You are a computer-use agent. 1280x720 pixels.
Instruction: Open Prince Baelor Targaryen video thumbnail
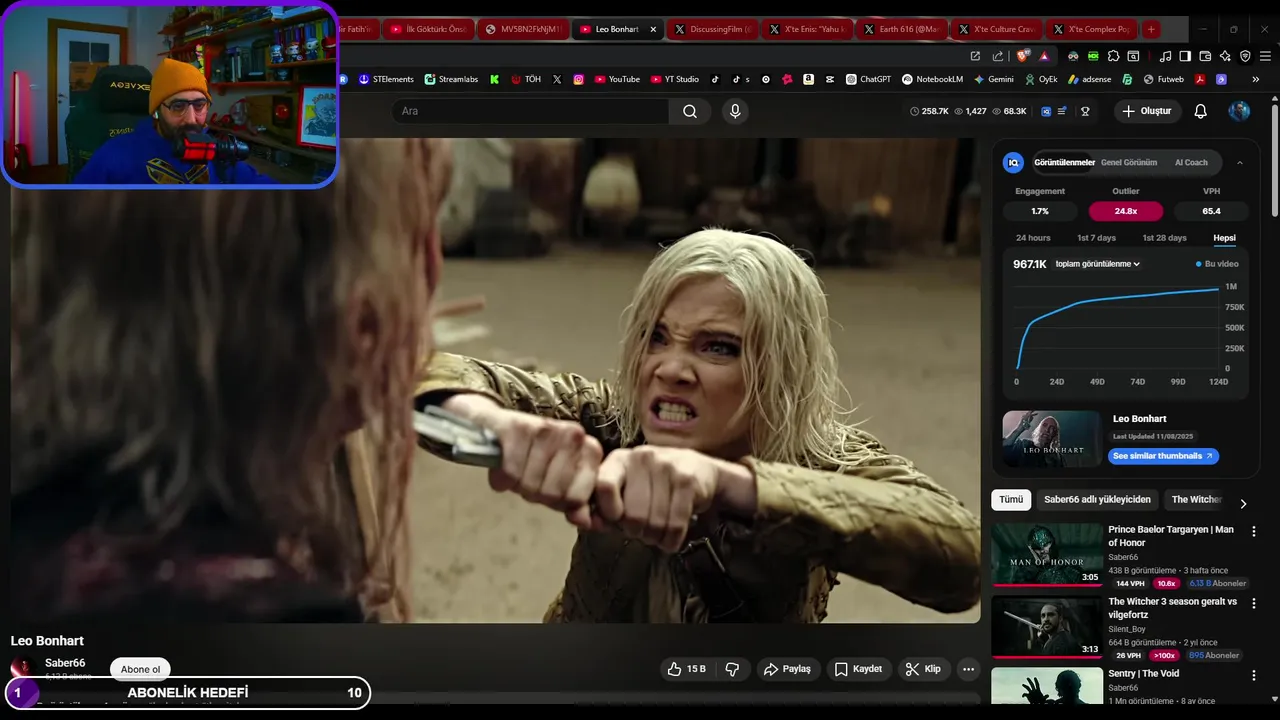(x=1047, y=554)
